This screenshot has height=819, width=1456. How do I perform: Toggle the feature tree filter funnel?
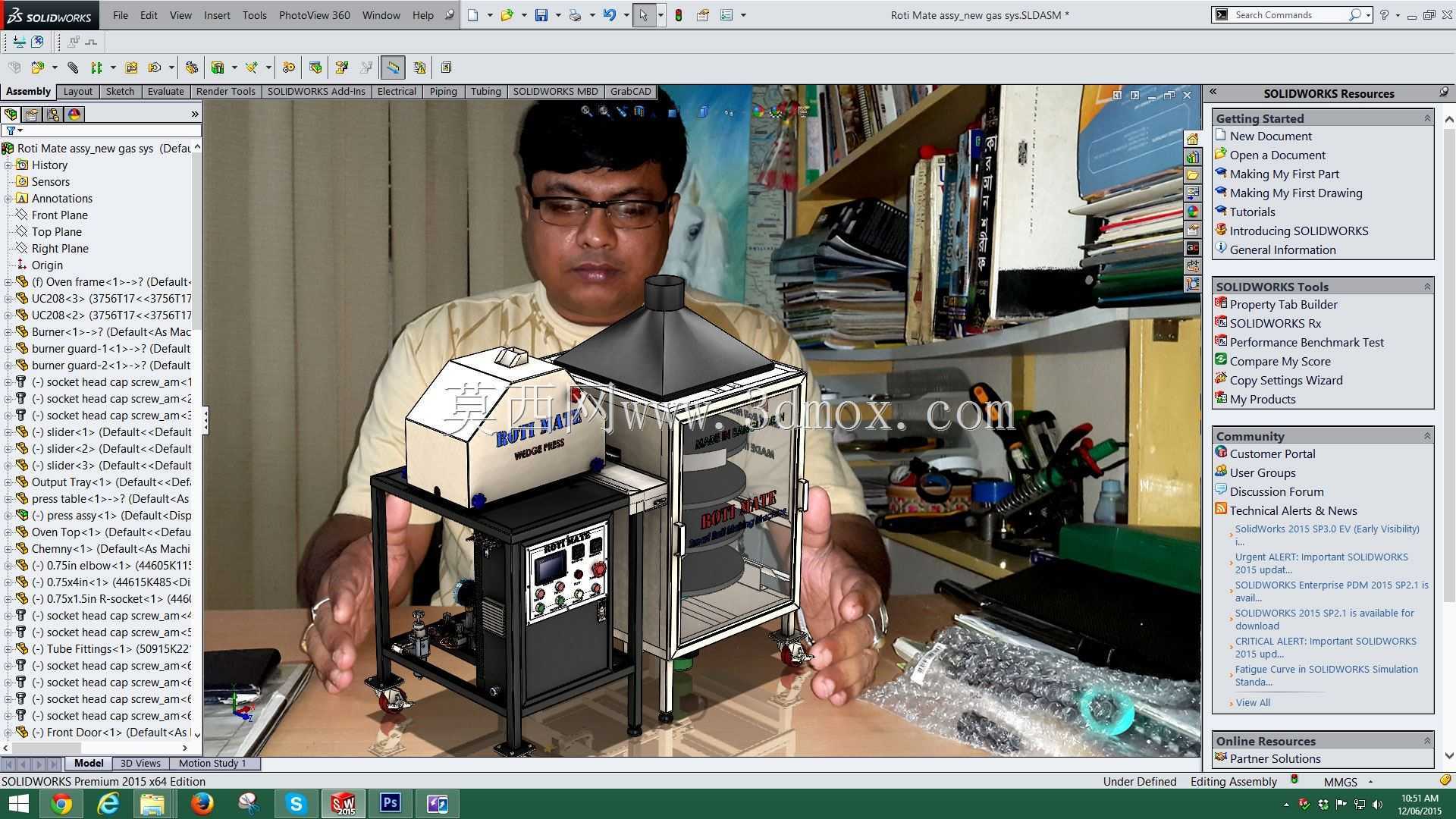pos(11,130)
